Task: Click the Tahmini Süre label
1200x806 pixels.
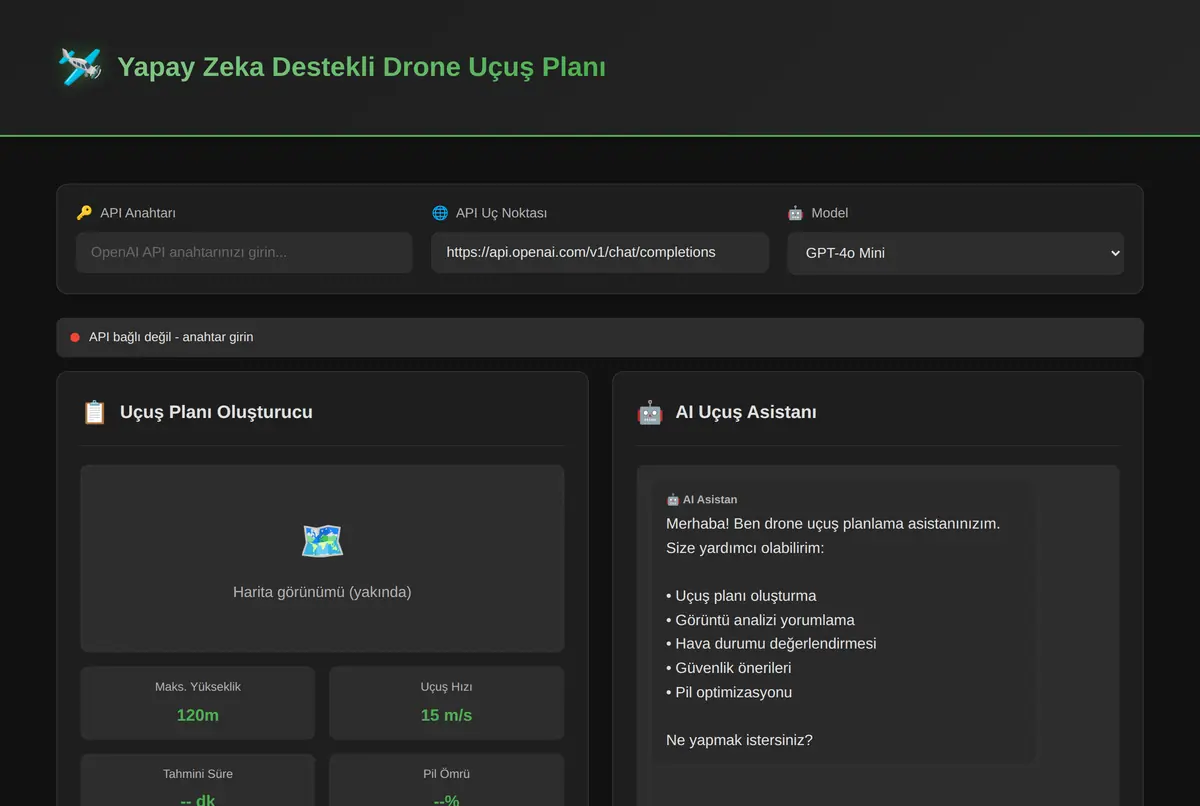Action: pyautogui.click(x=198, y=774)
